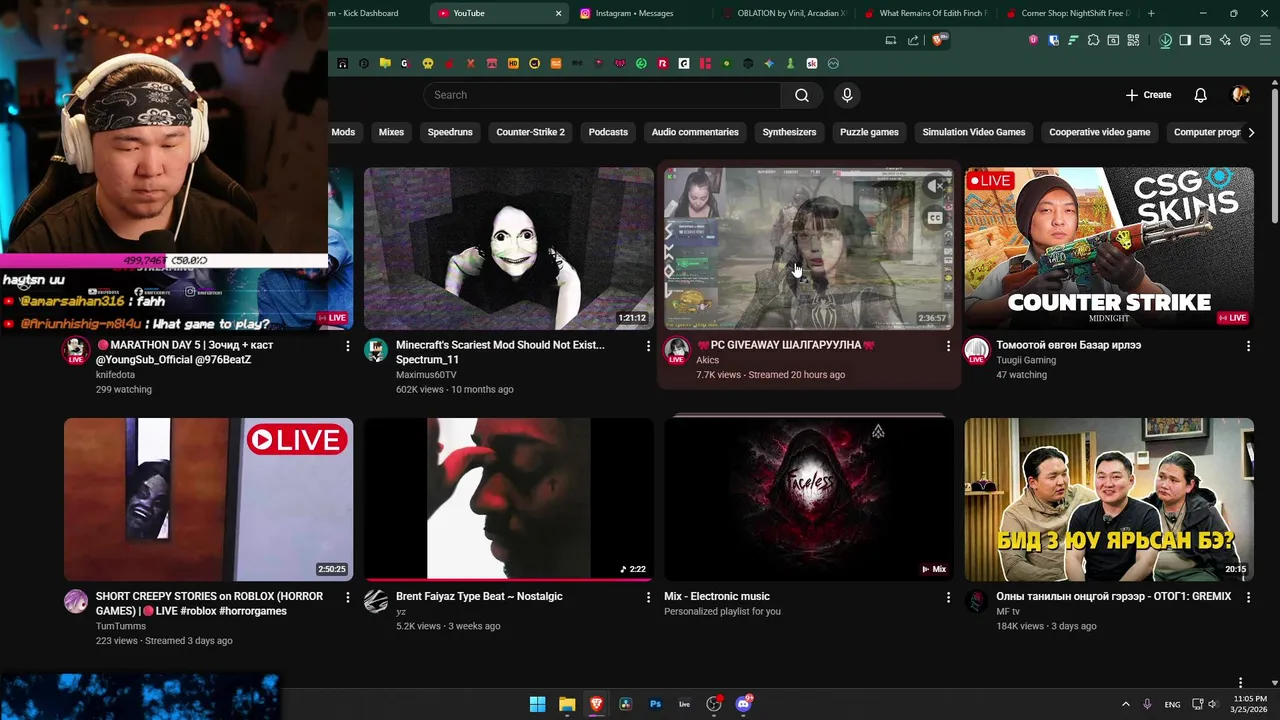1280x720 pixels.
Task: Open the browser hamburger main menu
Action: pyautogui.click(x=1265, y=40)
